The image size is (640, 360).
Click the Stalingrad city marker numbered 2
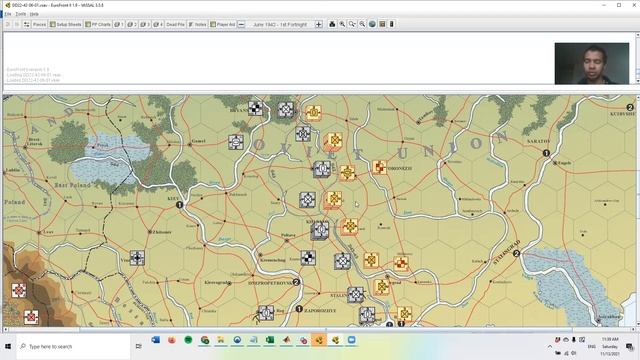tap(516, 253)
